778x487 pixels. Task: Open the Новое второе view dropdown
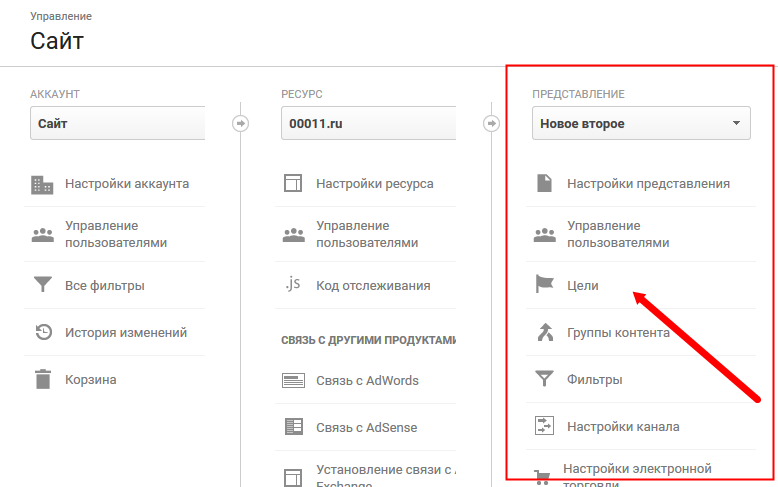tap(641, 123)
